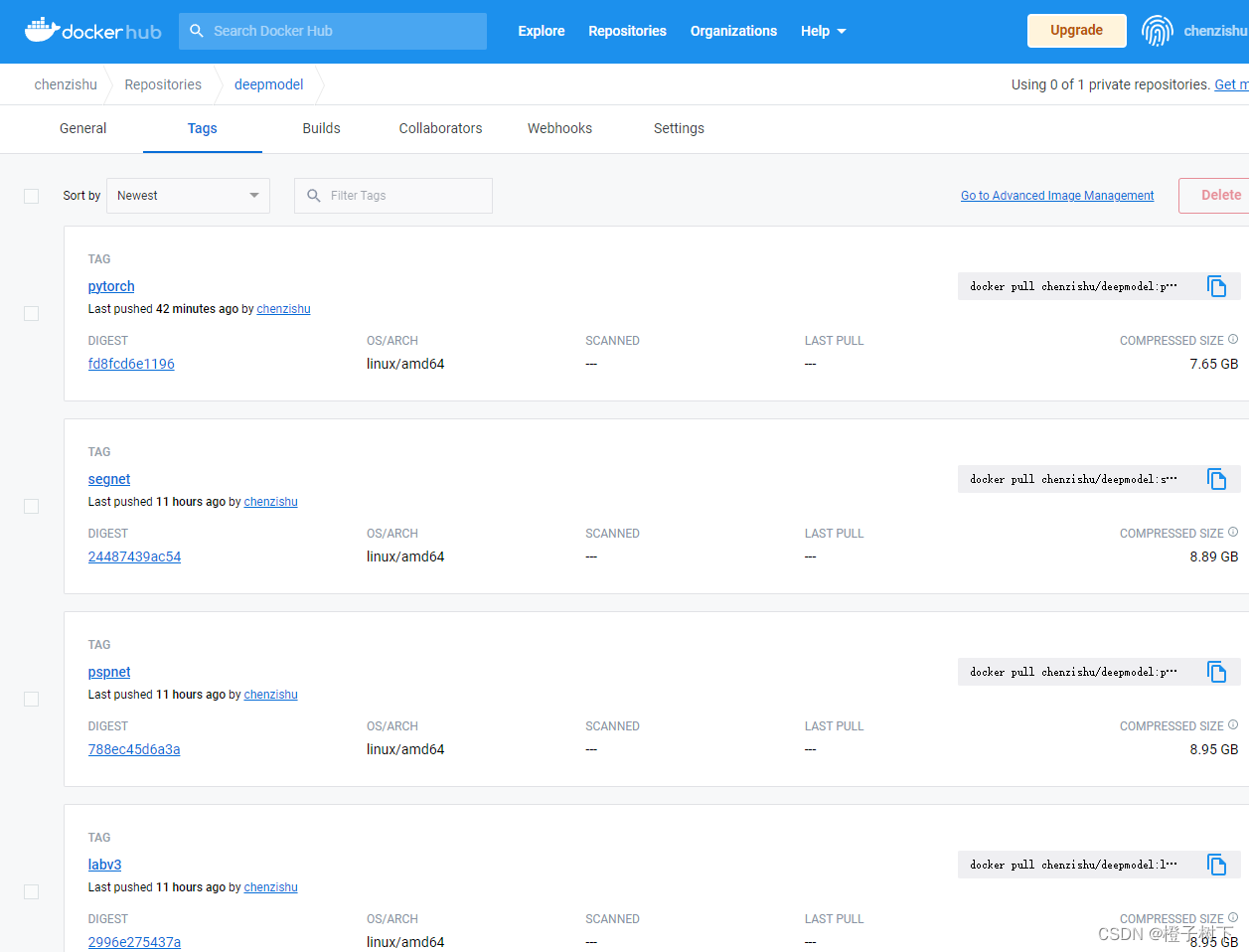Expand the Help menu
Image resolution: width=1249 pixels, height=952 pixels.
(x=823, y=31)
